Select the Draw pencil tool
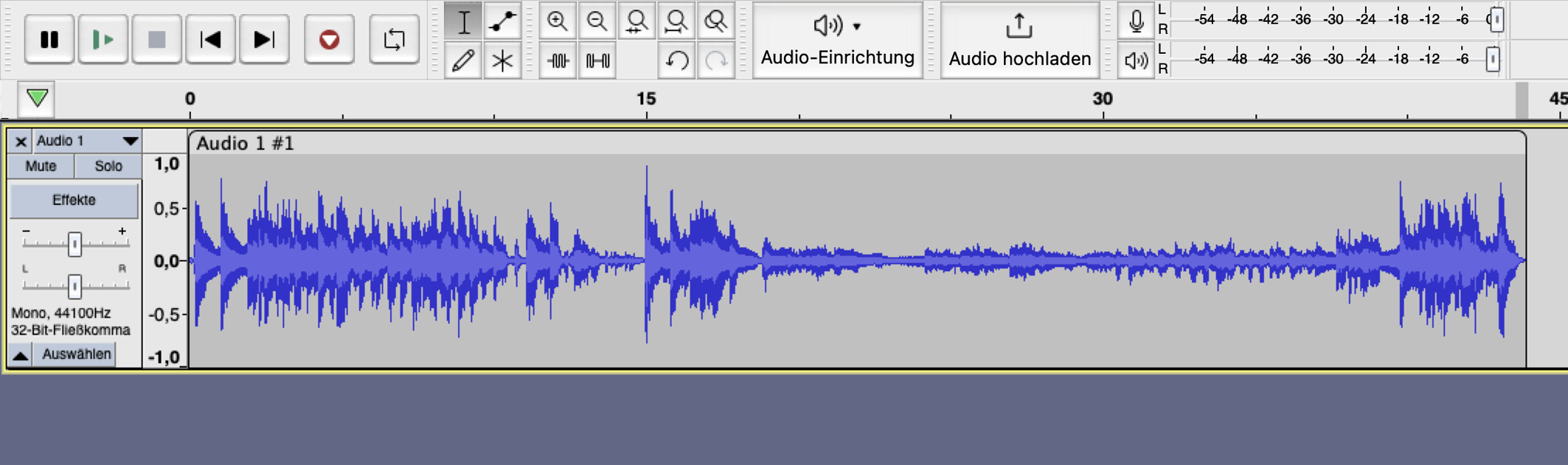Screen dimensions: 1568x465 (463, 60)
